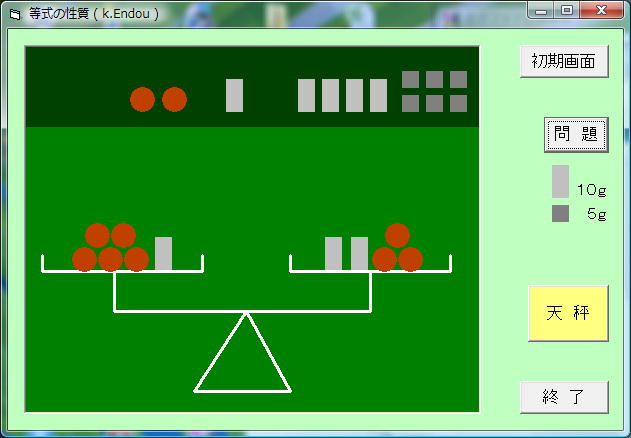
Task: Click the 10g legend label
Action: click(x=592, y=190)
